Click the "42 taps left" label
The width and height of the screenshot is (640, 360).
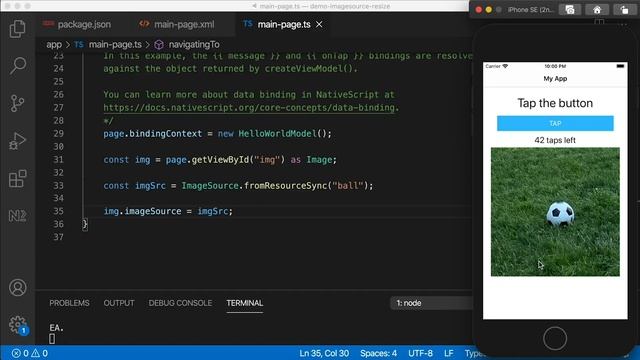point(555,140)
